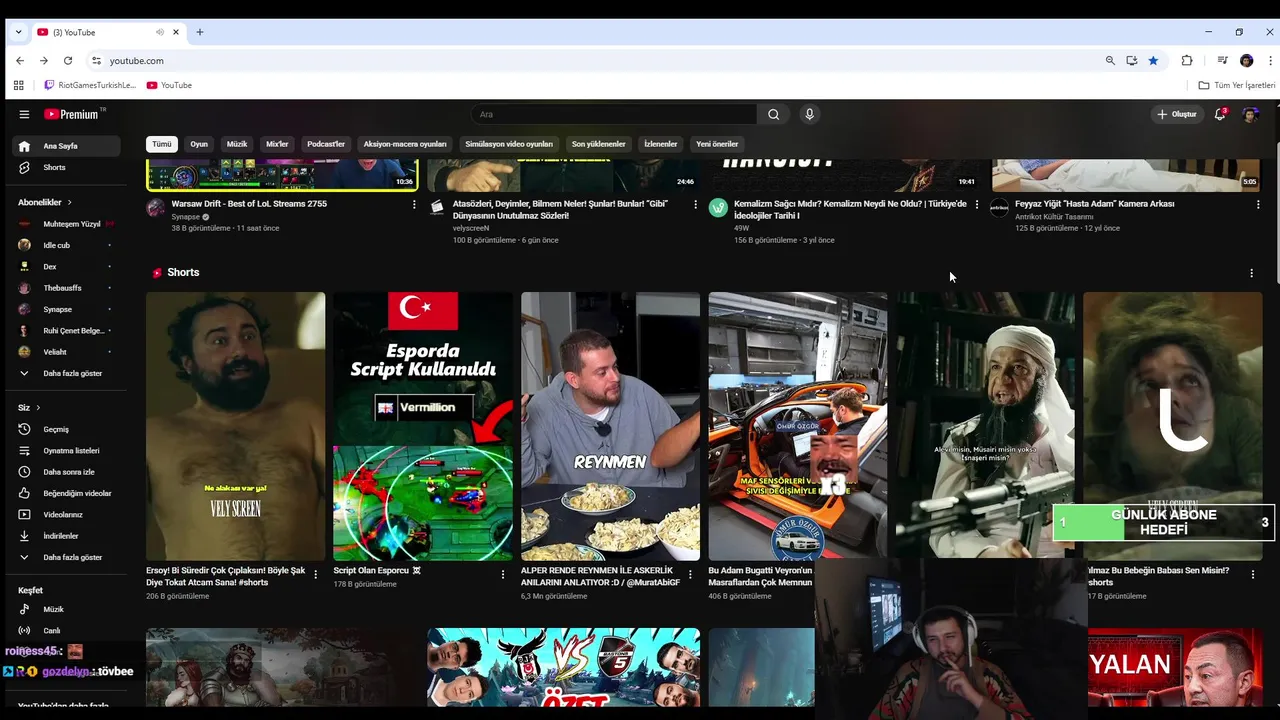Open the account avatar menu
Screen dimensions: 1280x720
(1250, 114)
